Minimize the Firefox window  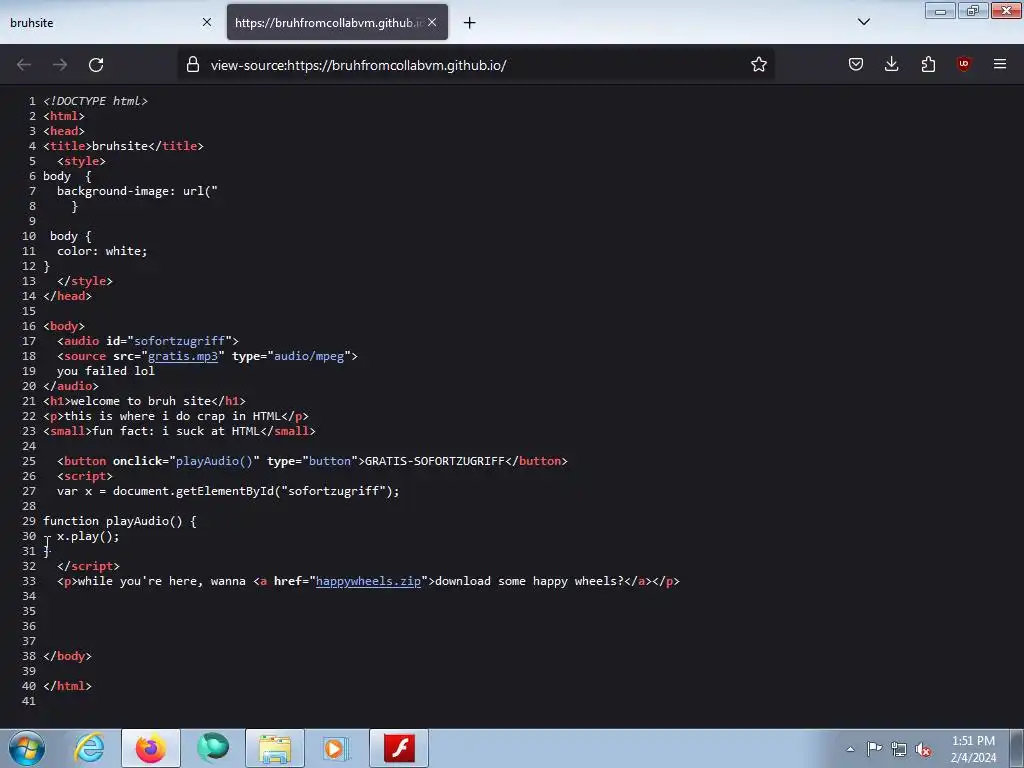coord(940,11)
